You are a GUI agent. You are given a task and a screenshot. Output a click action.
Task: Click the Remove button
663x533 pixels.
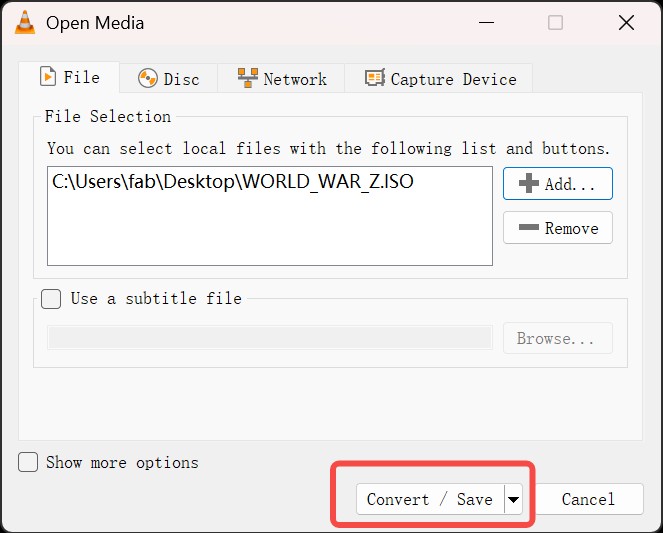pos(558,228)
